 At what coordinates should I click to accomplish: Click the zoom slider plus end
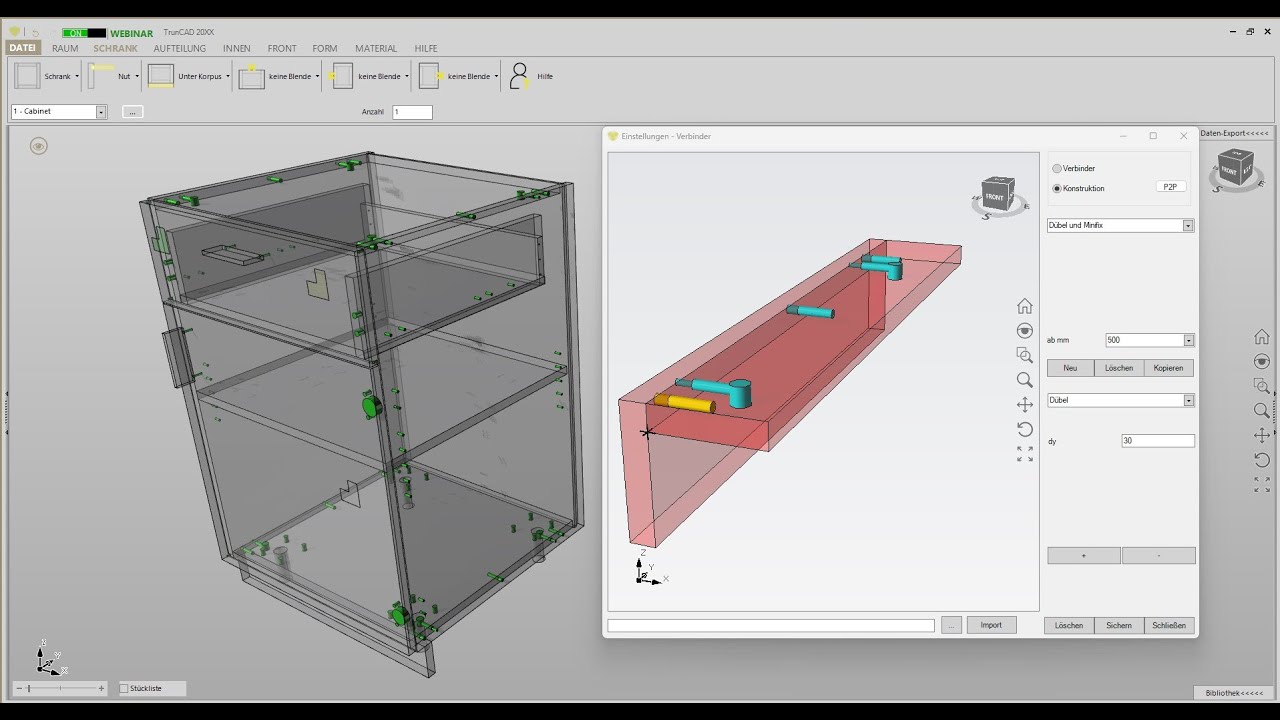point(101,688)
